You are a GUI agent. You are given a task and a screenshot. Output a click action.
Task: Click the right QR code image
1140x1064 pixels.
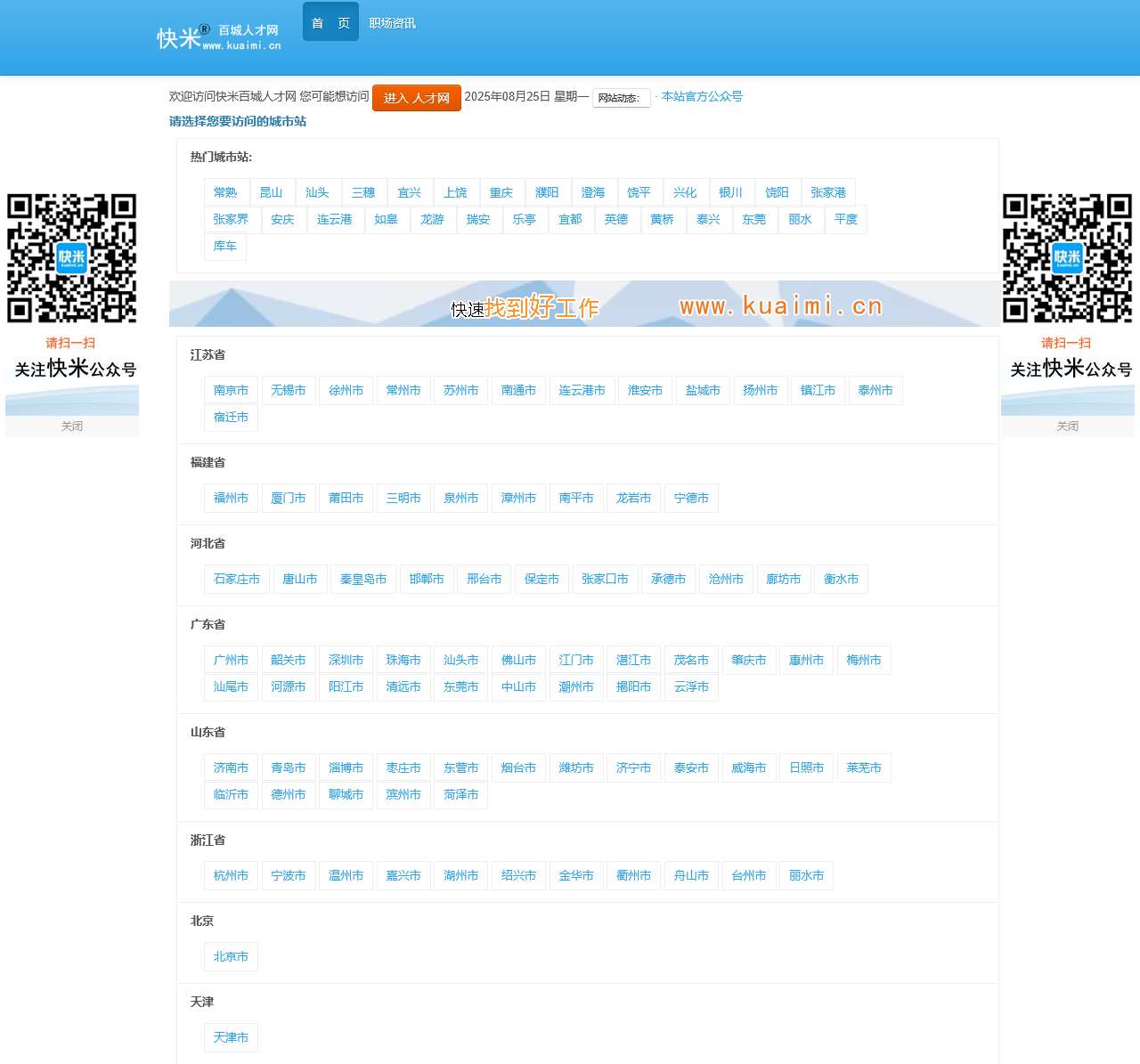click(1067, 257)
